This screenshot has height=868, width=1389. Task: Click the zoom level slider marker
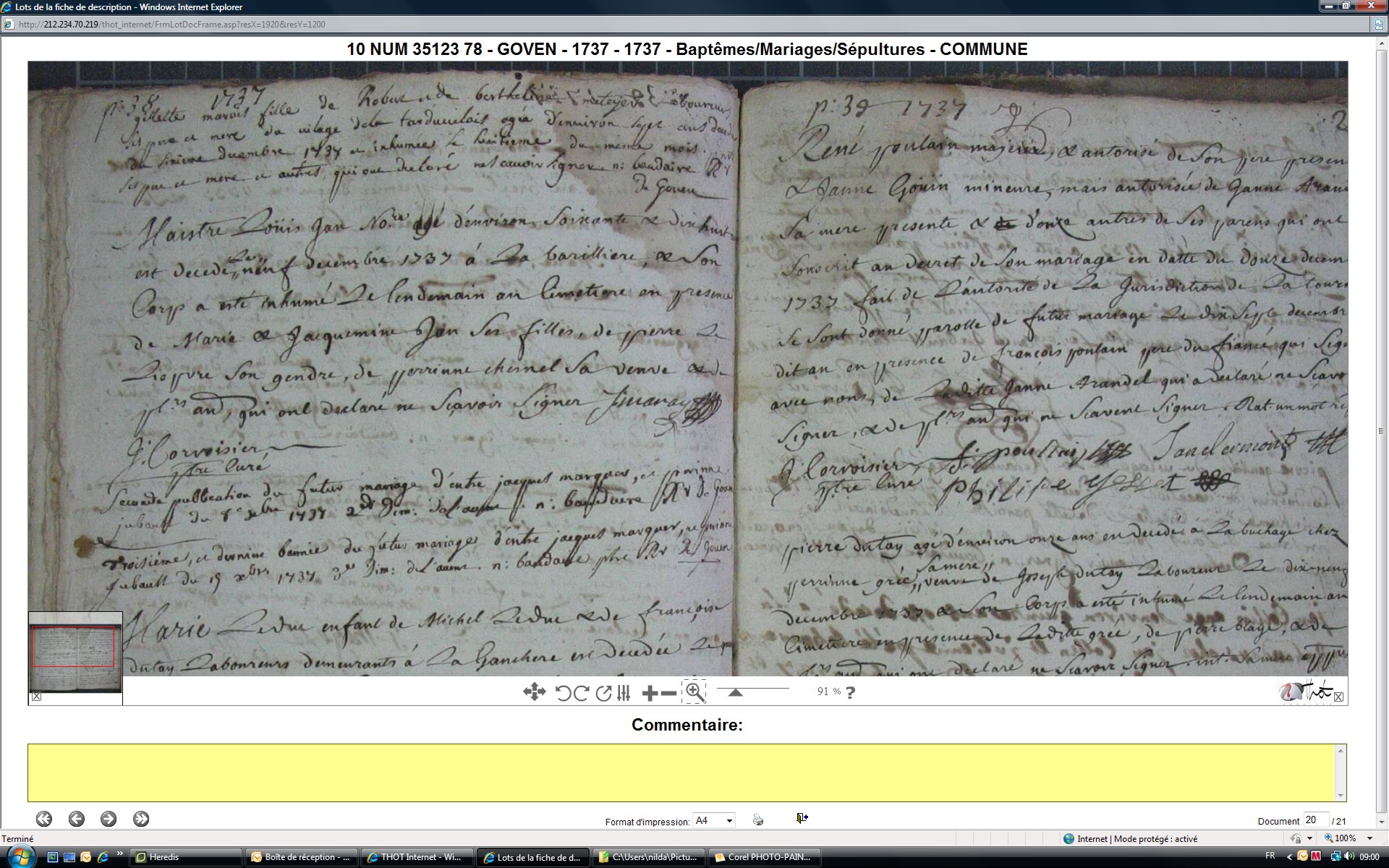pyautogui.click(x=735, y=692)
